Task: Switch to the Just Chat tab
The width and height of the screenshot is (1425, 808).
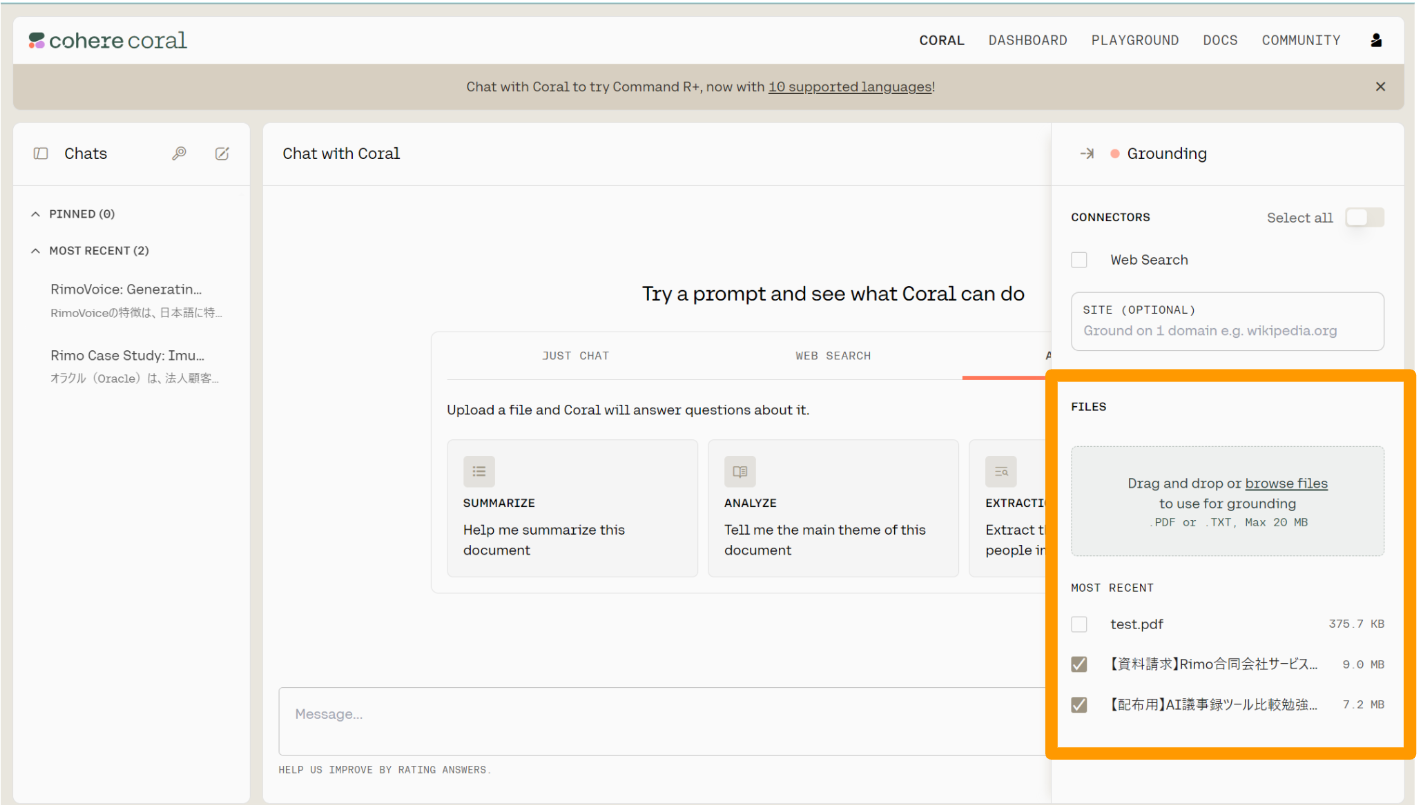Action: [x=575, y=356]
